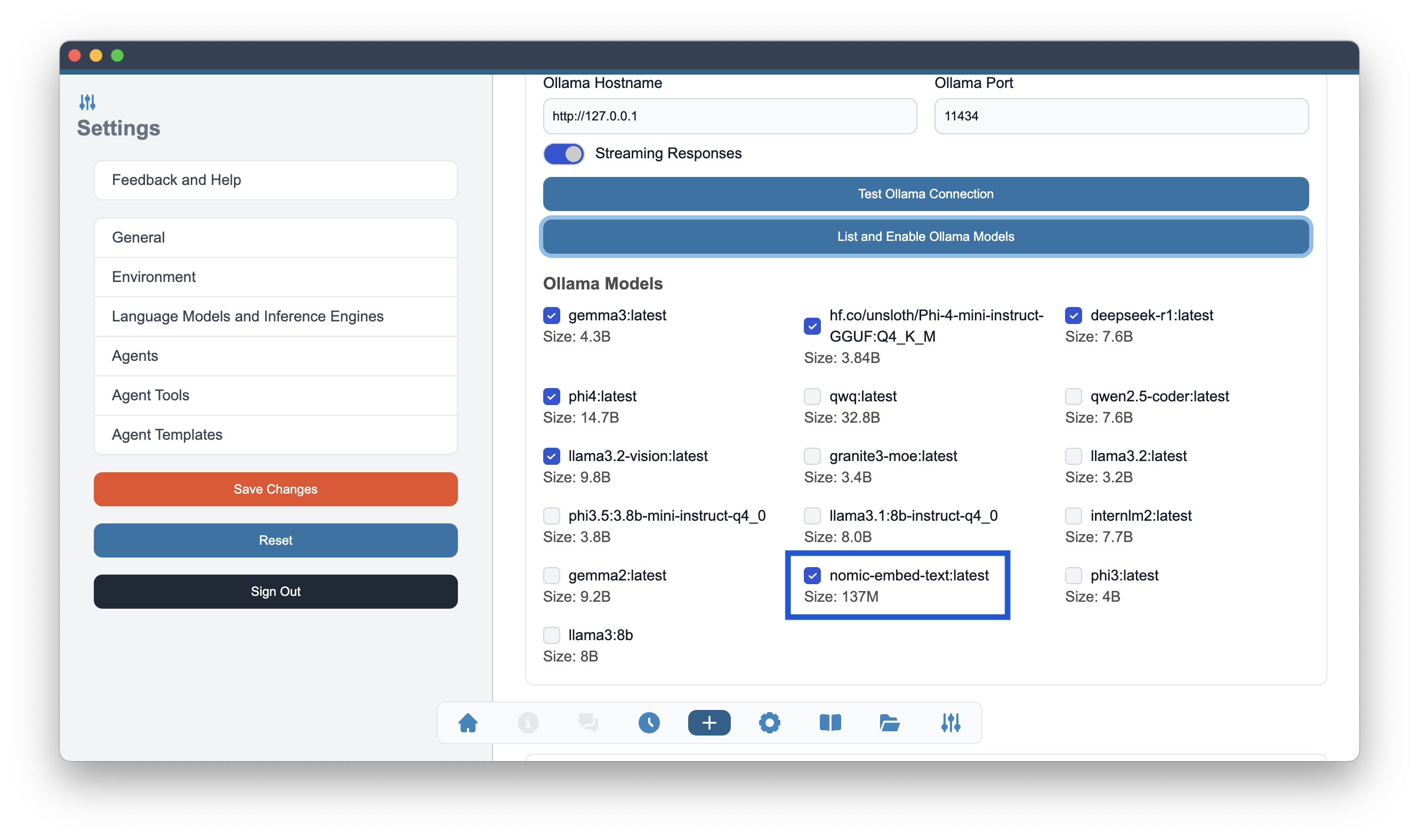Screen dimensions: 1419x840
Task: Open Agent Templates settings section
Action: (x=276, y=435)
